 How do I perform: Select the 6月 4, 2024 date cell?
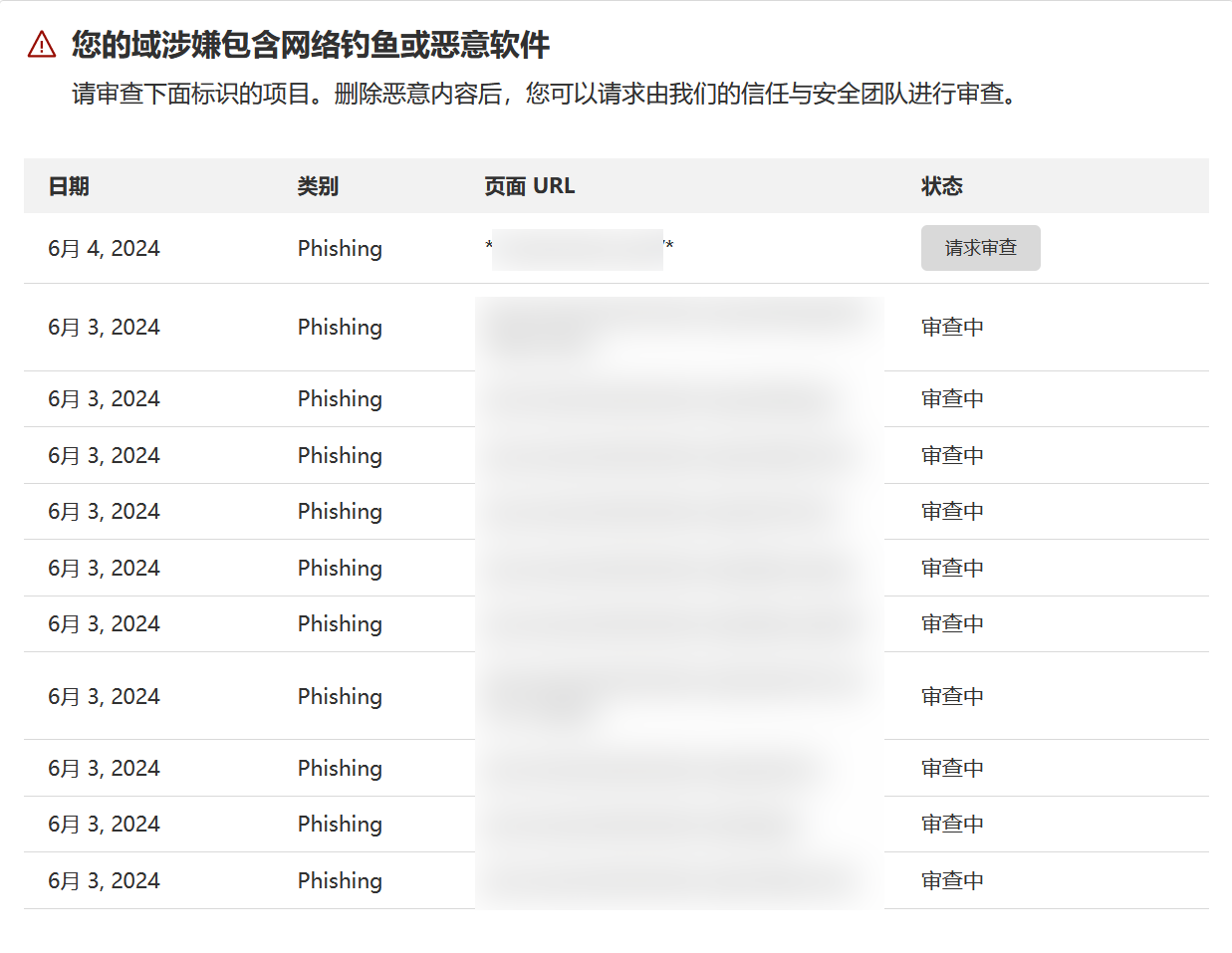coord(104,249)
